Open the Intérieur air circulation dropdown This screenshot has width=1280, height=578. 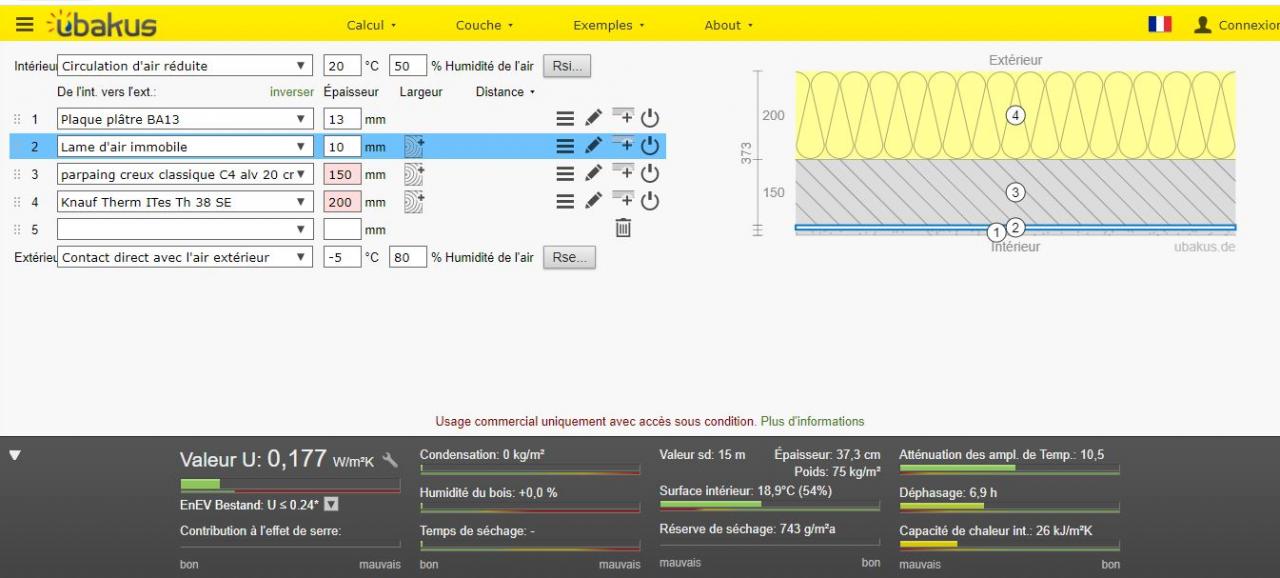point(186,67)
